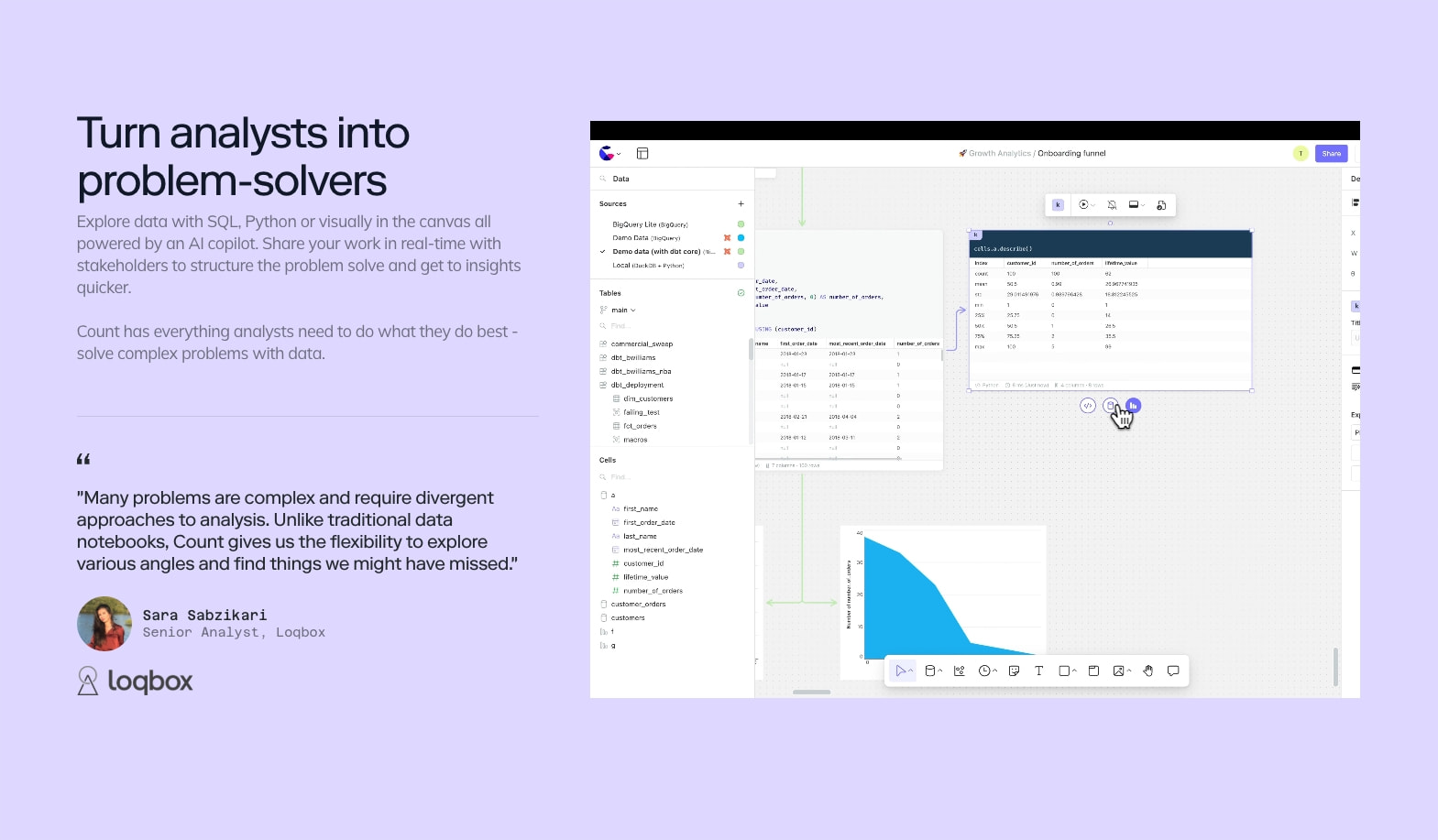This screenshot has height=840, width=1438.
Task: Click Onboarding funnel canvas title
Action: pos(1071,154)
